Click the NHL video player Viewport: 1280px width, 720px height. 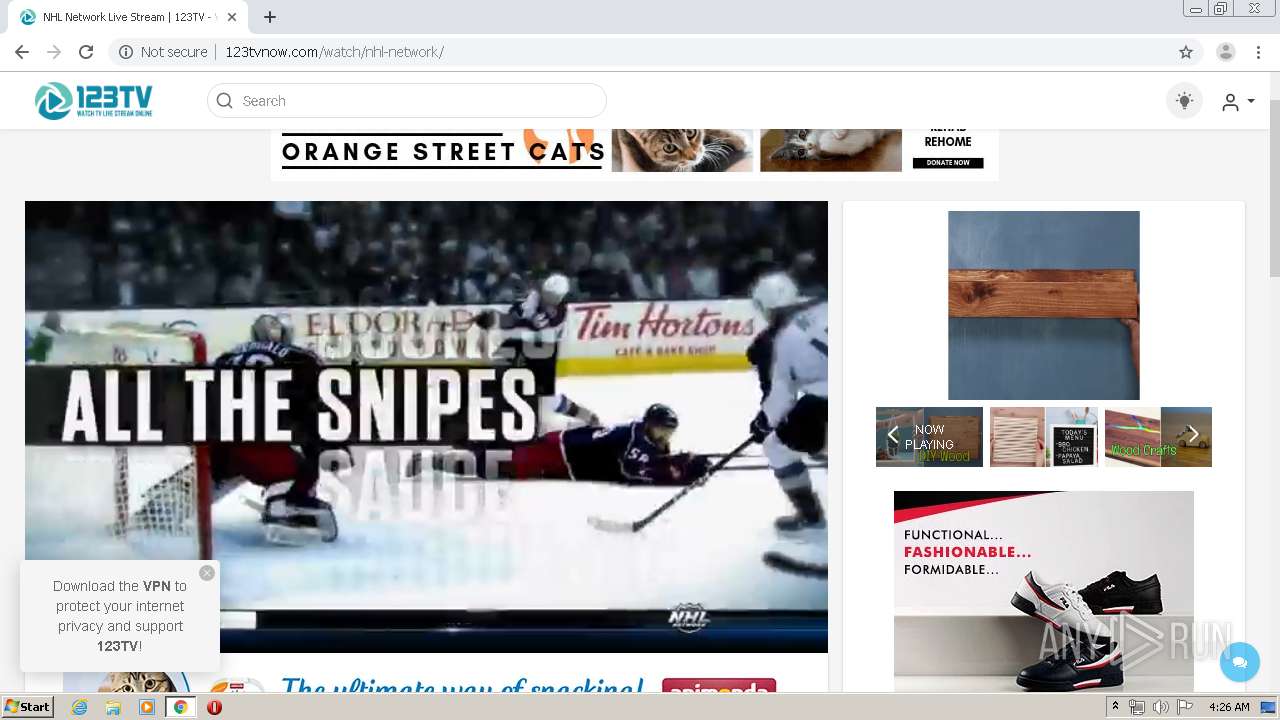click(426, 427)
